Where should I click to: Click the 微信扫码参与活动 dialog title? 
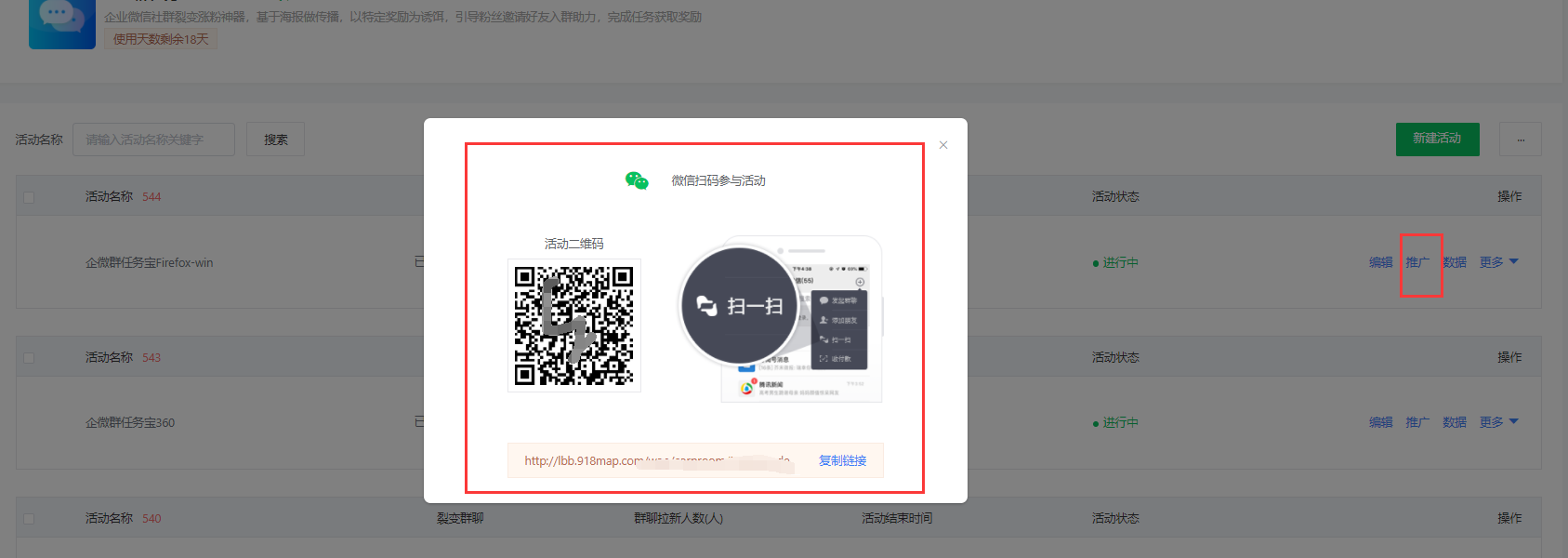[718, 180]
